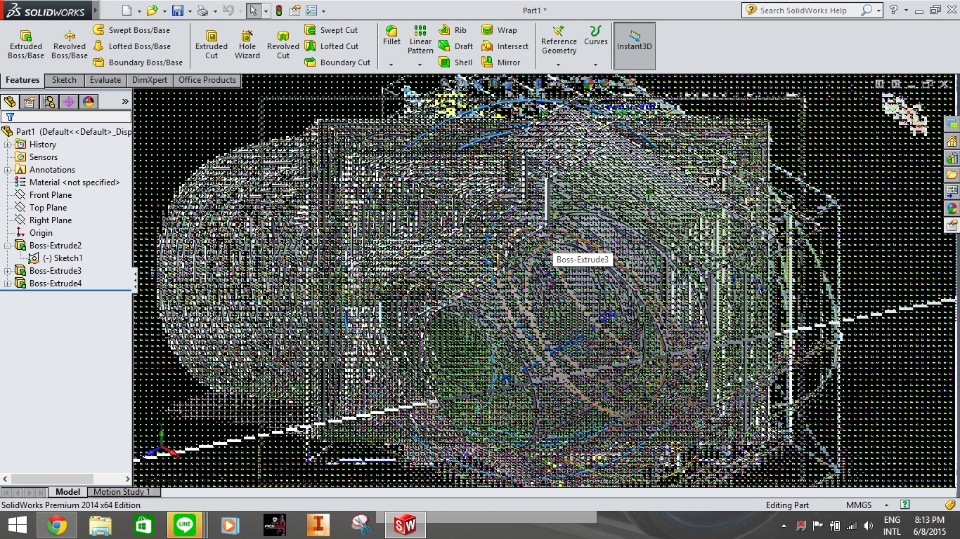Select the Revolved Cut tool
960x539 pixels.
coord(283,44)
